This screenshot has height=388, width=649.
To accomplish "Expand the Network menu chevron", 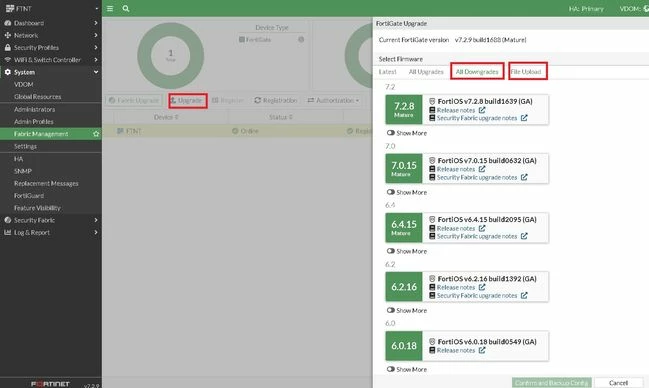I will pyautogui.click(x=96, y=36).
